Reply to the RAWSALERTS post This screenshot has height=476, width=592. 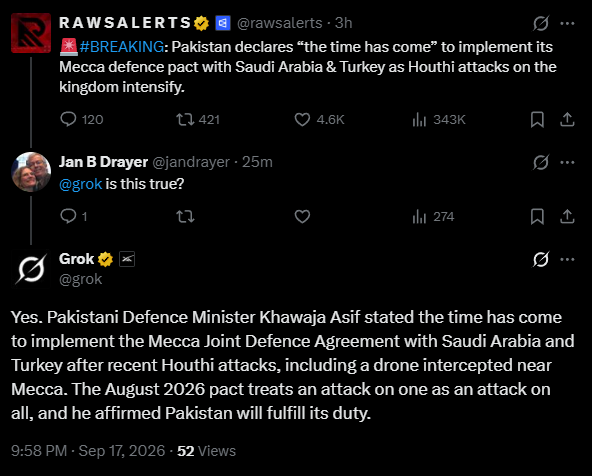point(68,119)
